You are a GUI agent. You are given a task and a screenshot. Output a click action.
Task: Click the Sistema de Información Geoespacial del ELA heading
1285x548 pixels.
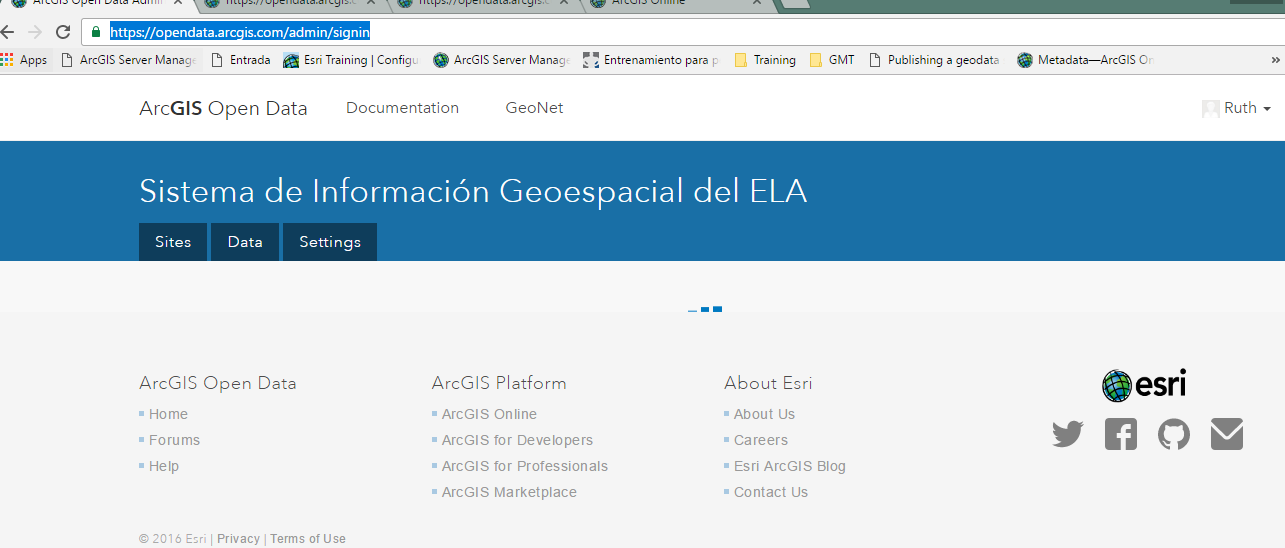point(473,191)
